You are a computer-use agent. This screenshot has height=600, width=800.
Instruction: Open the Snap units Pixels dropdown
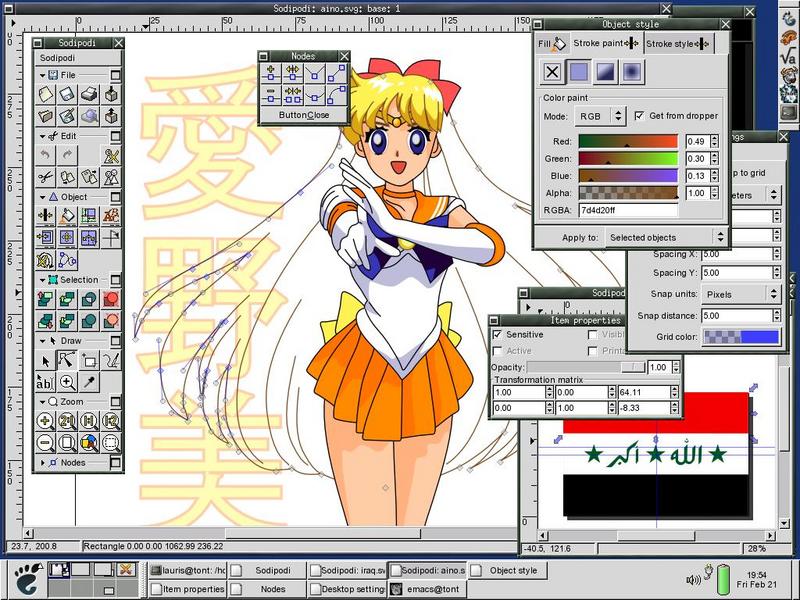[x=741, y=294]
